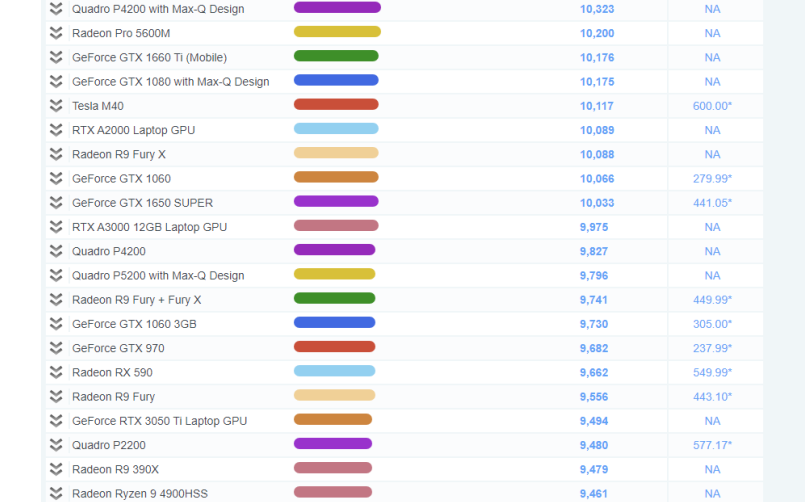Click the GeForce GTX 1060 orange bar
Image resolution: width=805 pixels, height=502 pixels.
336,177
